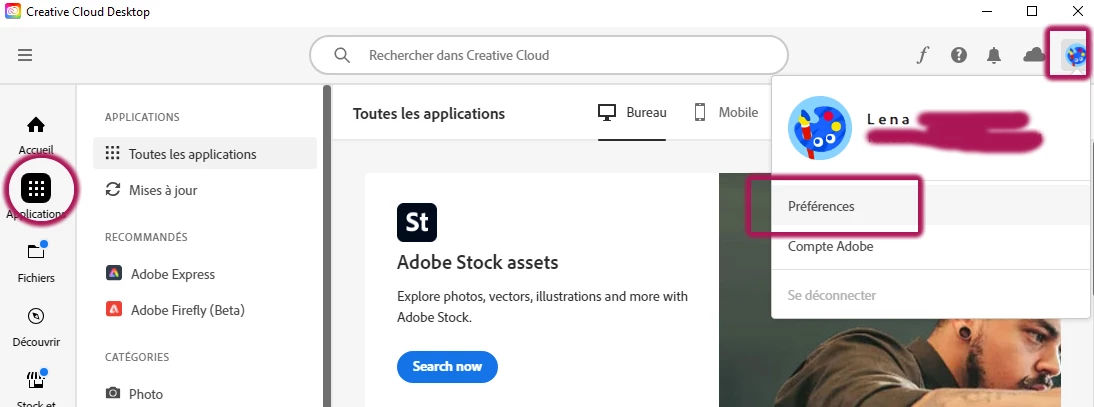
Task: Open cloud sync status icon
Action: (1033, 55)
